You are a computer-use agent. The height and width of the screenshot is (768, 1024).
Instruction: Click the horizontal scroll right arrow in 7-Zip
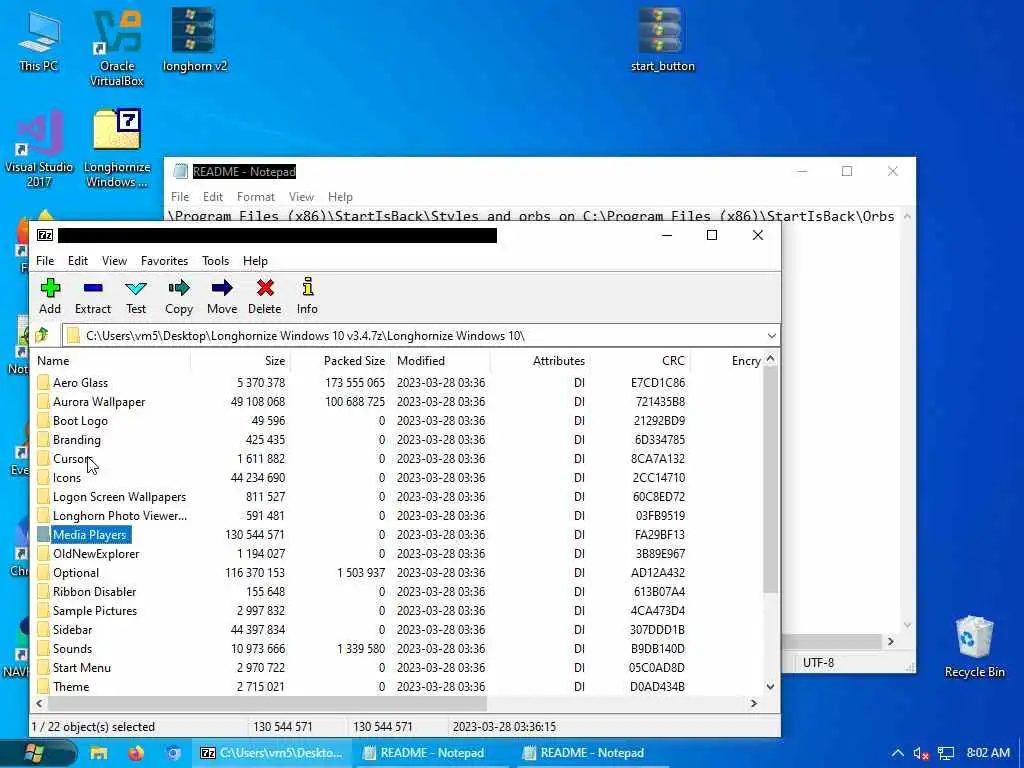754,703
